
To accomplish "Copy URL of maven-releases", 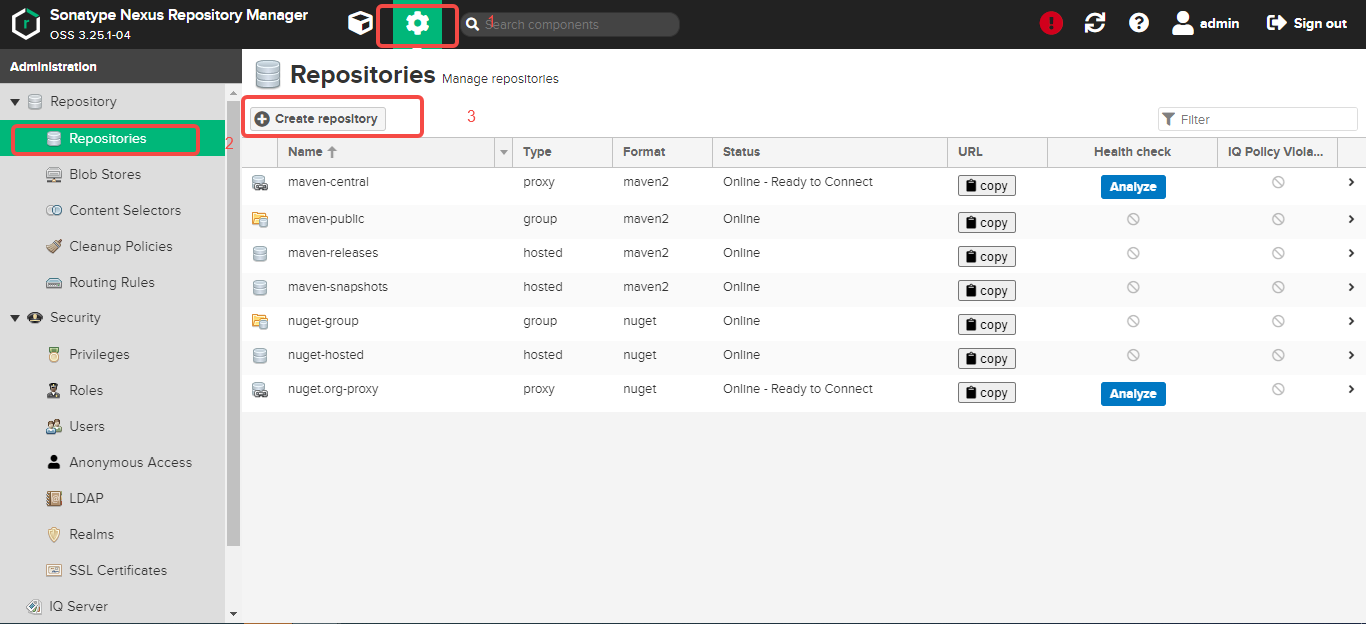I will click(x=986, y=256).
